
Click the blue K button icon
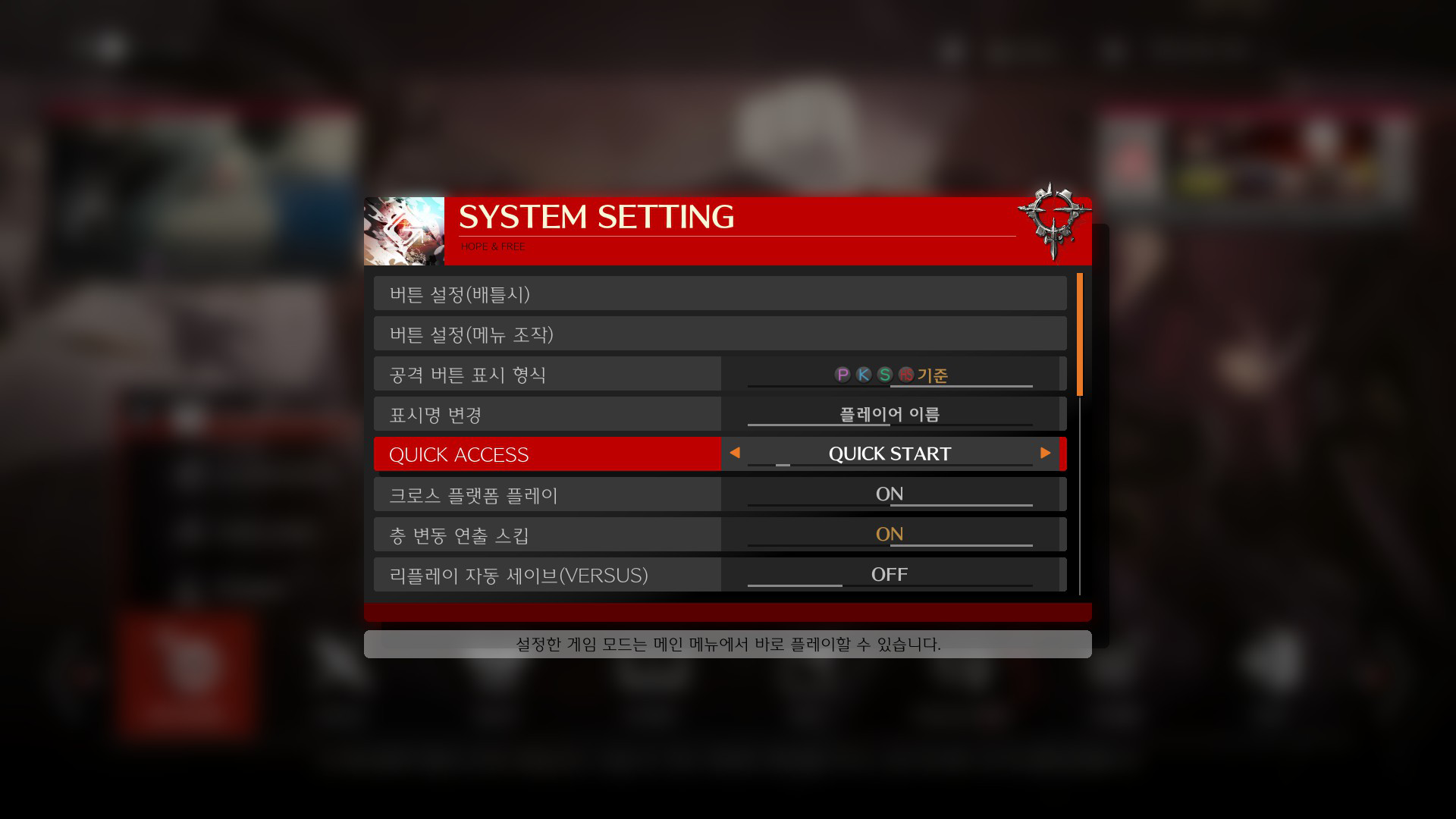pos(864,375)
